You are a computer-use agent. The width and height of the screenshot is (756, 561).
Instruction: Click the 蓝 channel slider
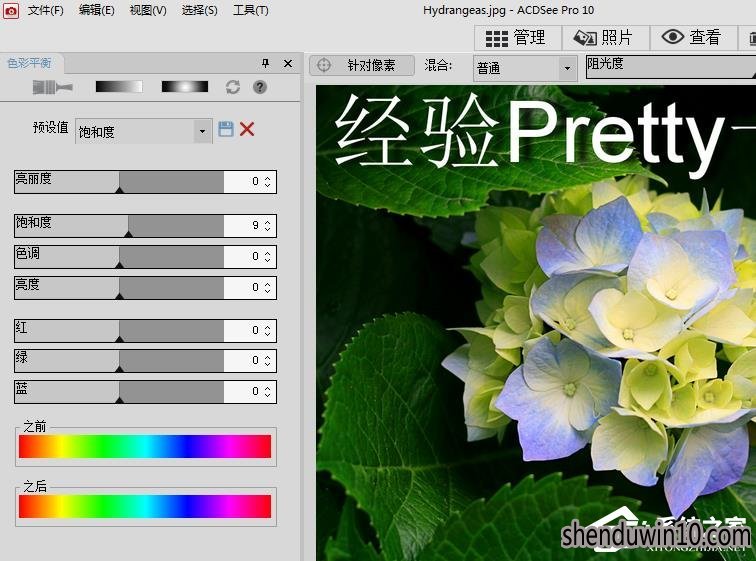click(x=119, y=391)
